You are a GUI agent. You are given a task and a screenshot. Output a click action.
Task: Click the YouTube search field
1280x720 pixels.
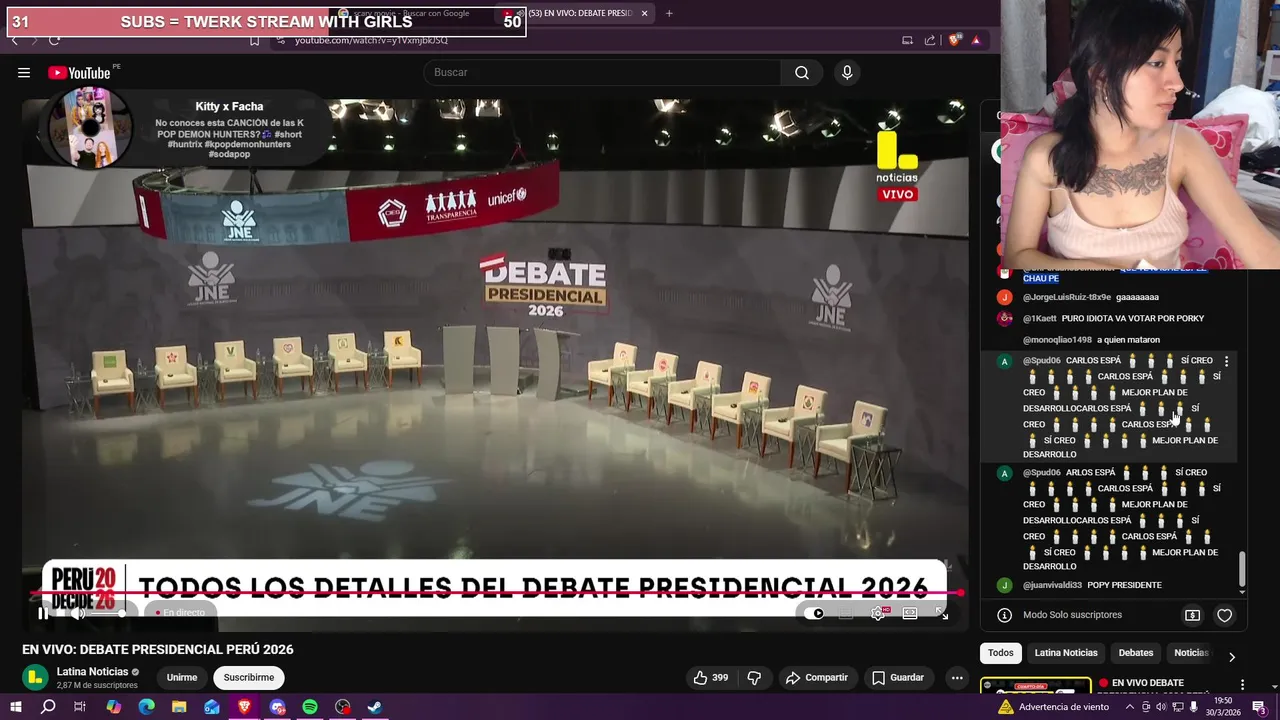tap(602, 72)
